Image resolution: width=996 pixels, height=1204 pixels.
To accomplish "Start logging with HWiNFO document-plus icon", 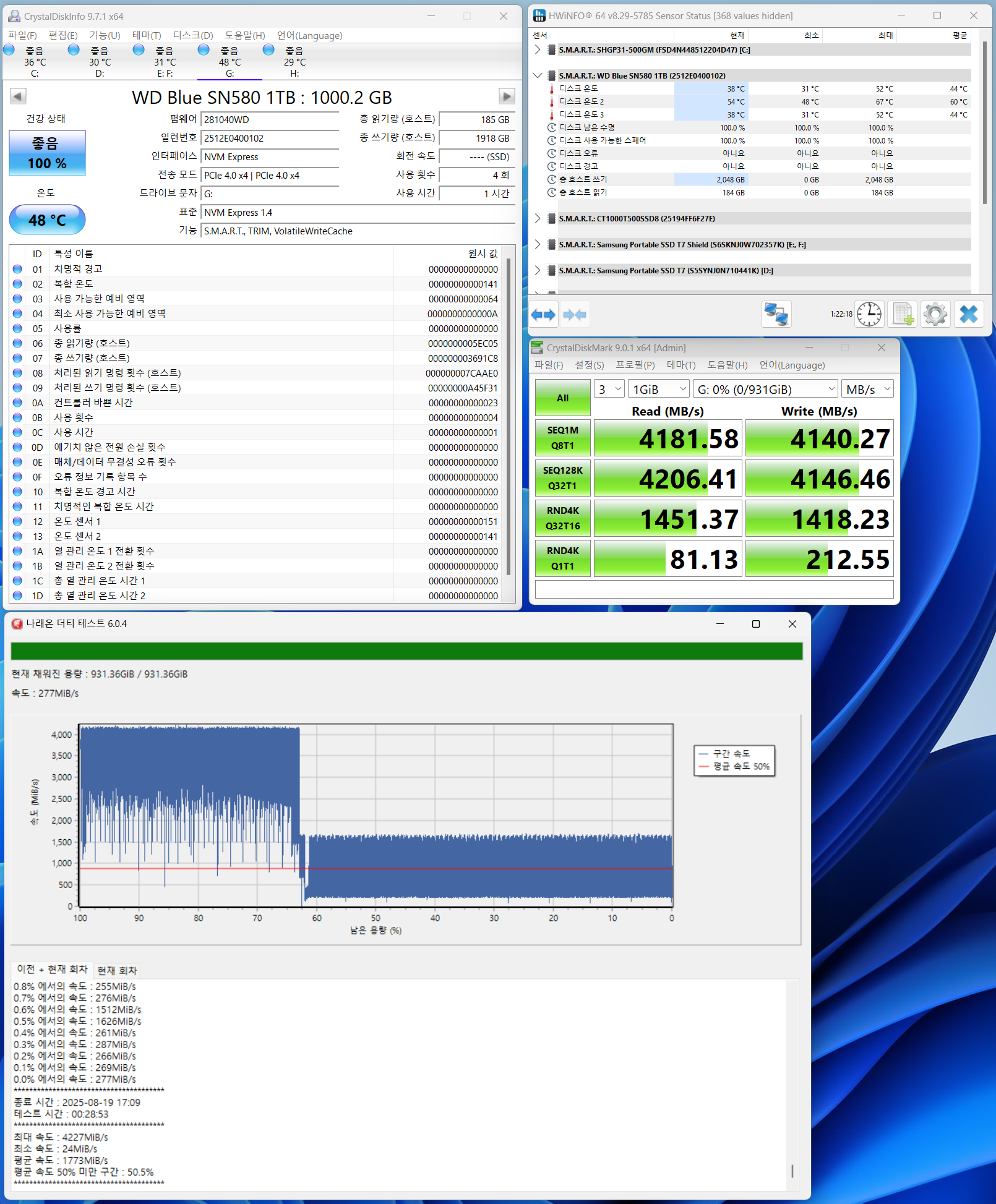I will (x=903, y=315).
